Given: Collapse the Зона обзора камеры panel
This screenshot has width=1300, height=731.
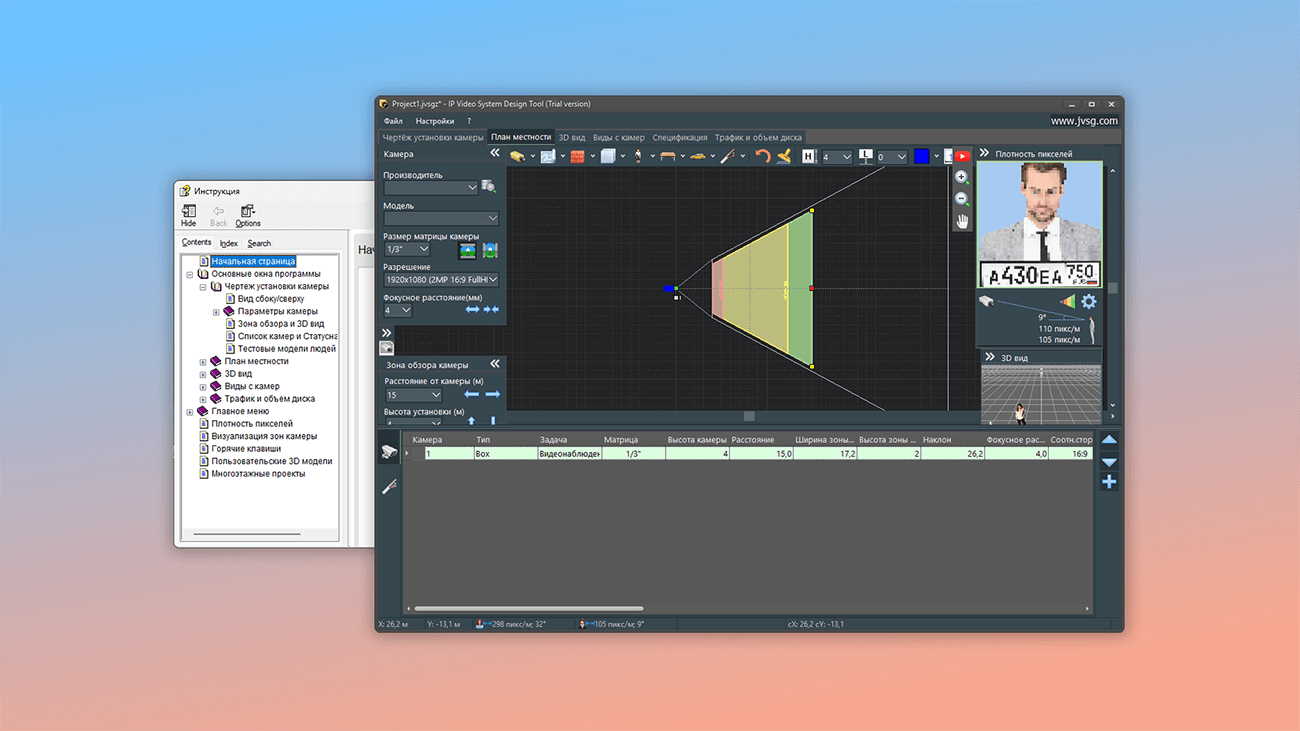Looking at the screenshot, I should (x=494, y=365).
